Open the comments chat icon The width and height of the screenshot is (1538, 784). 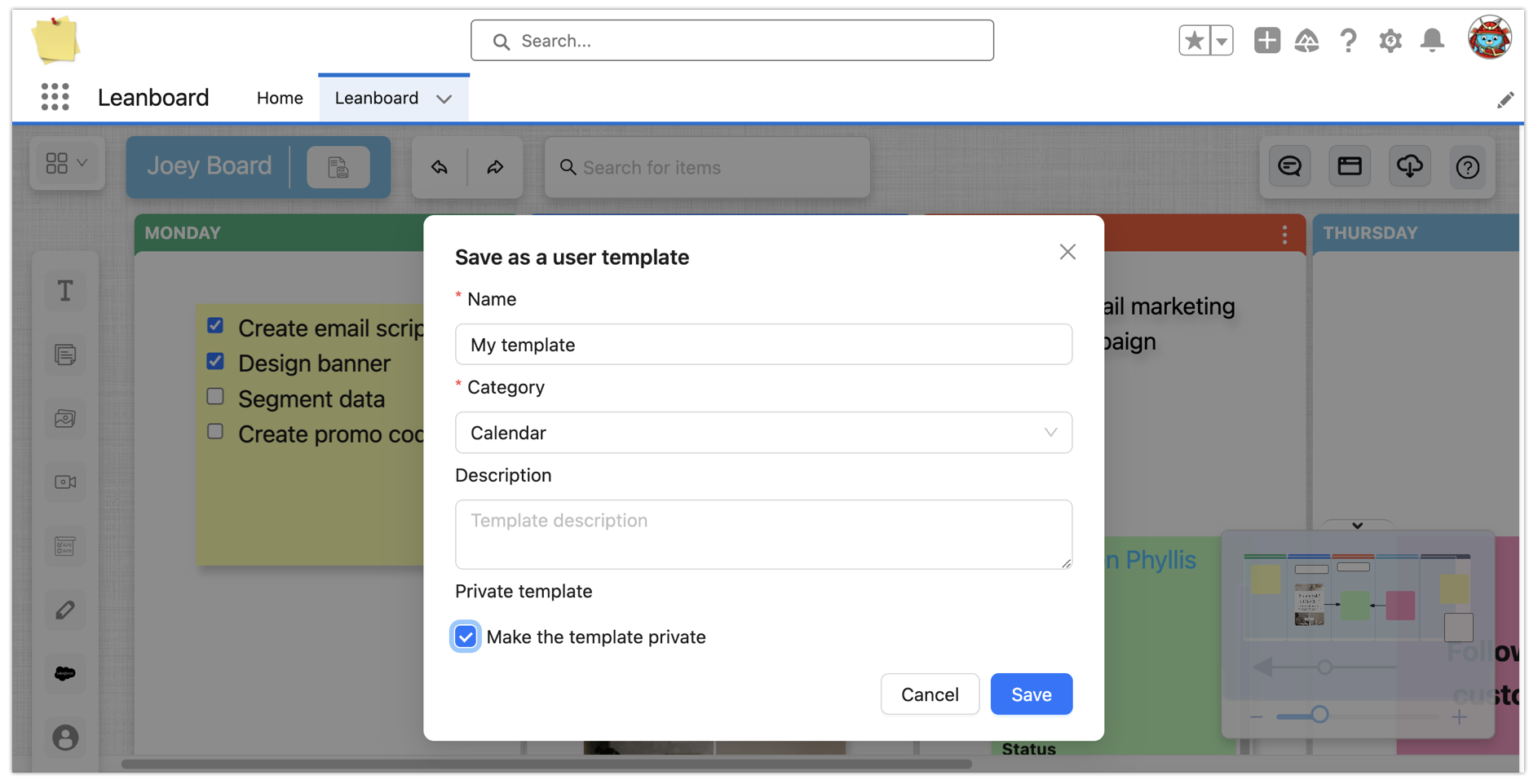pyautogui.click(x=1289, y=167)
